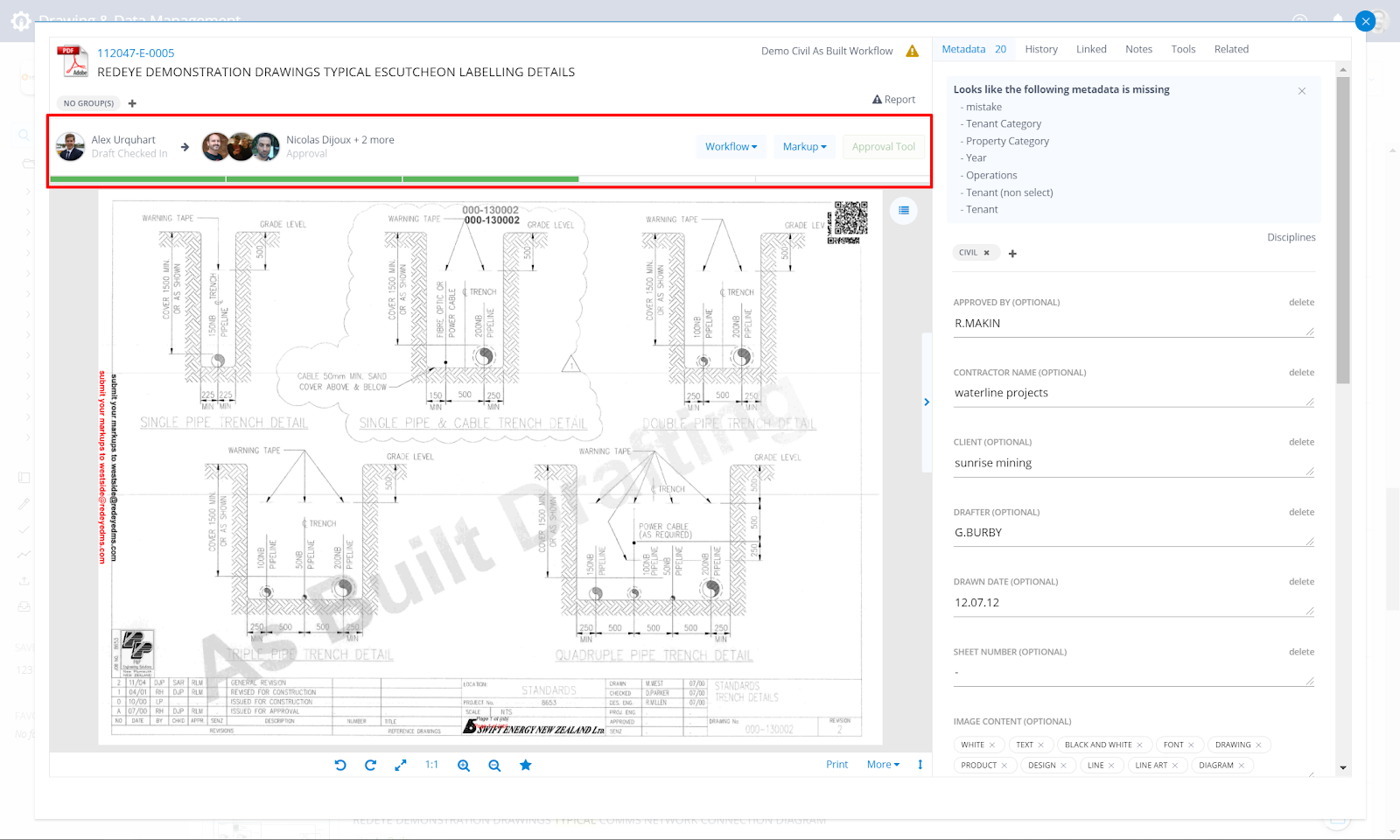Open the Markup dropdown

[804, 147]
